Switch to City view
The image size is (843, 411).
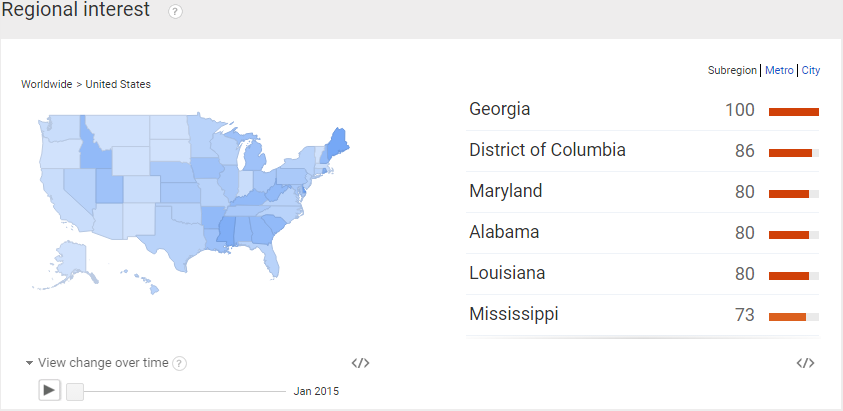[x=811, y=70]
